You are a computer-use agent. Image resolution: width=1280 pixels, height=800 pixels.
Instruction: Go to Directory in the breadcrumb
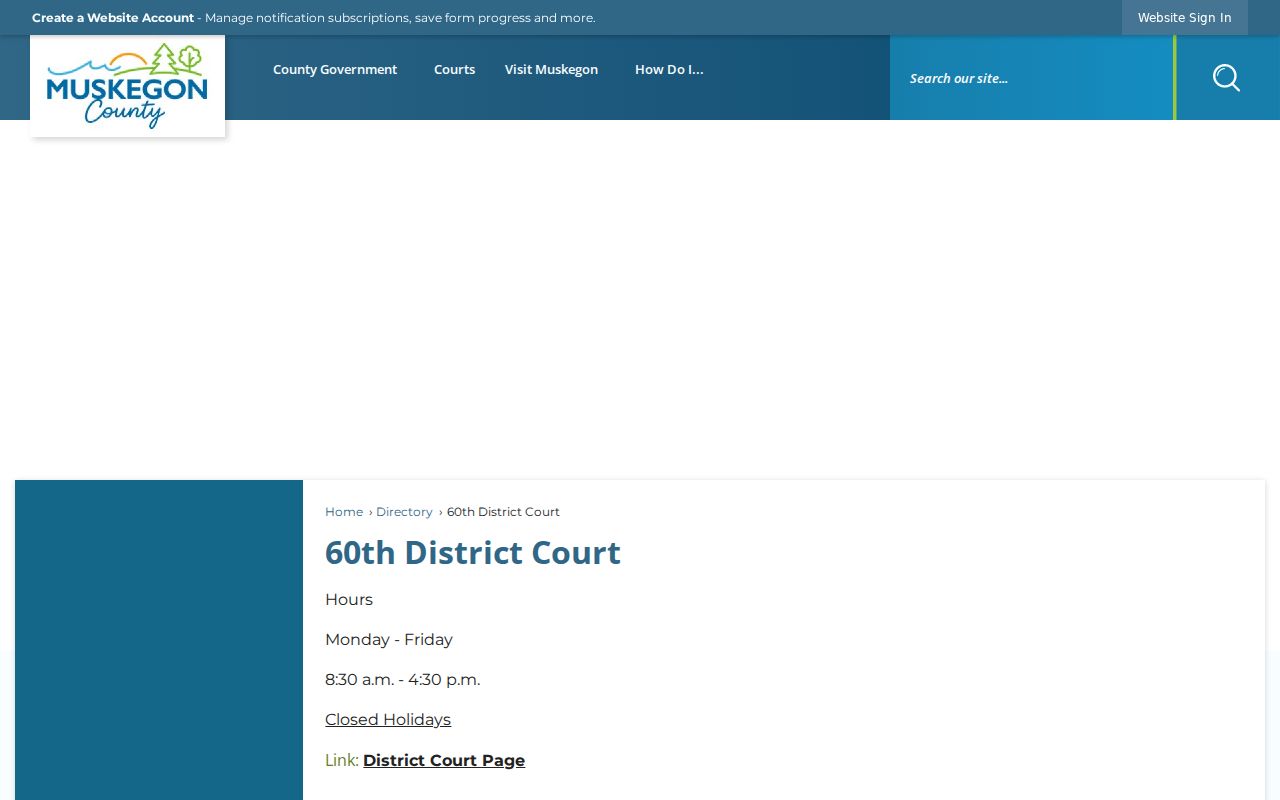tap(404, 512)
